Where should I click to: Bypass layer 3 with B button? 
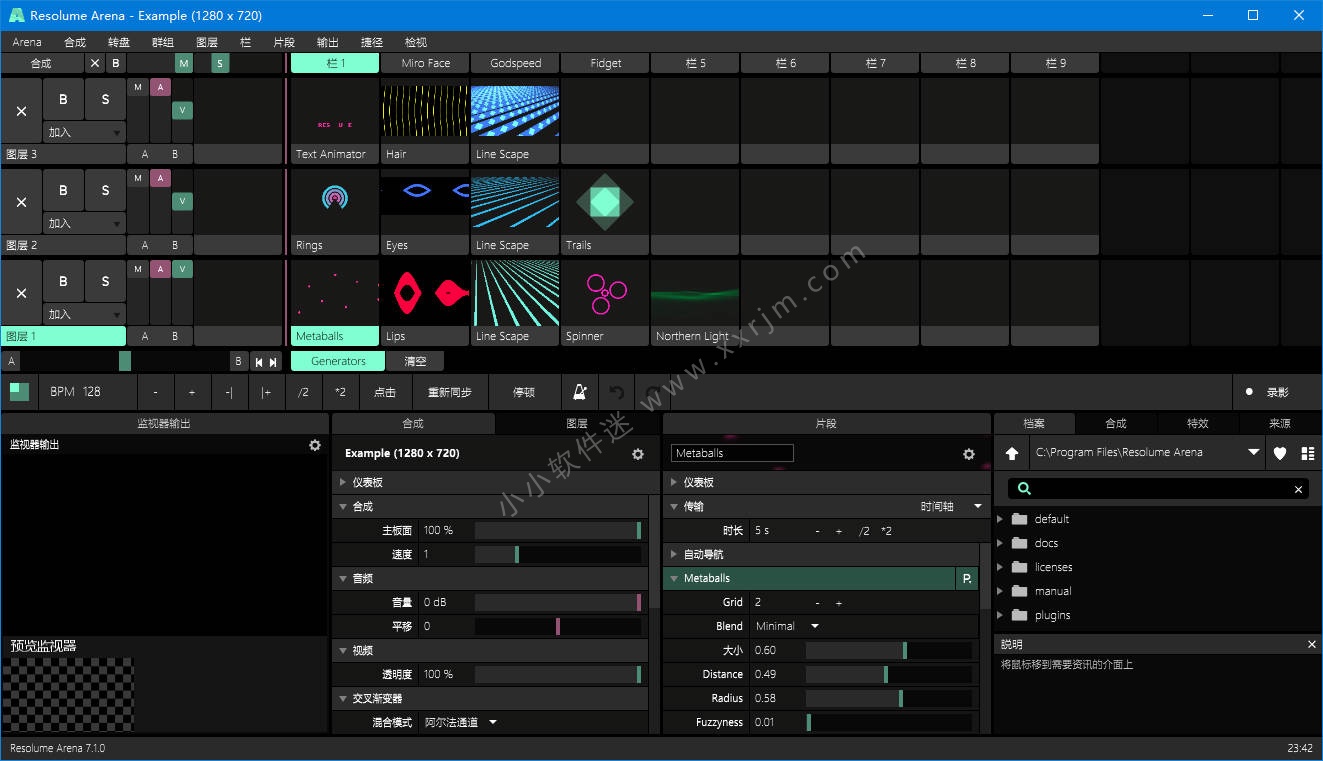63,99
